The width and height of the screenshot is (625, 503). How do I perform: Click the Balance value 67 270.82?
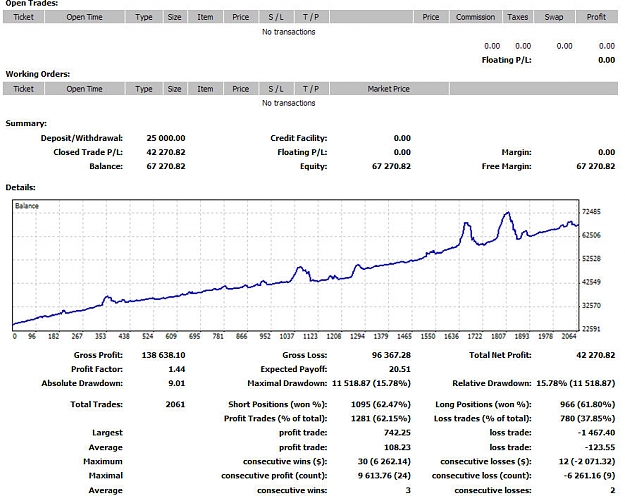tap(166, 166)
